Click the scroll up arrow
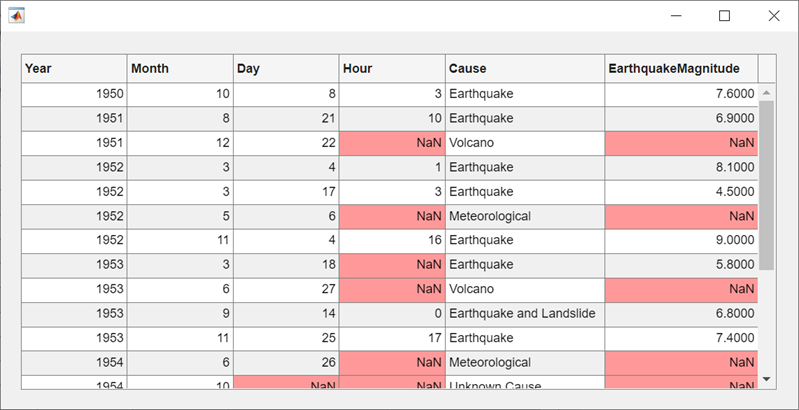Screen dimensions: 799x410 (767, 93)
